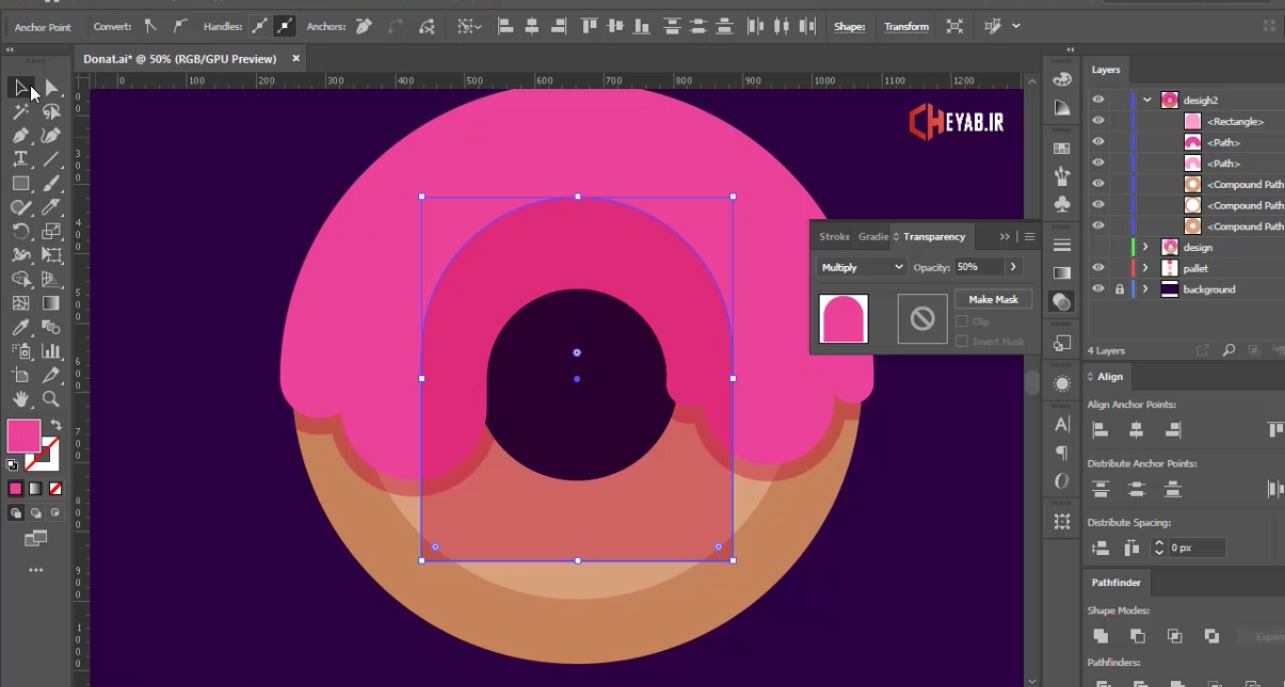
Task: Click Change Screen Mode icon
Action: click(36, 539)
